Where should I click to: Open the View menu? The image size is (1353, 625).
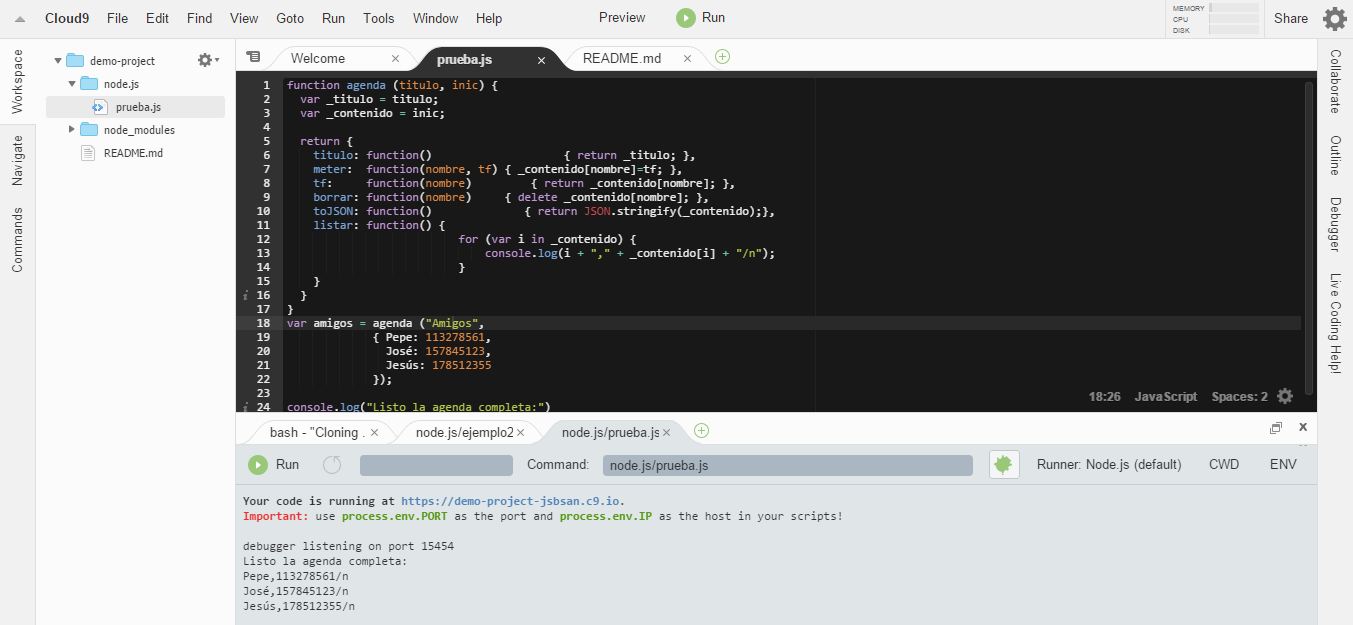click(x=244, y=18)
